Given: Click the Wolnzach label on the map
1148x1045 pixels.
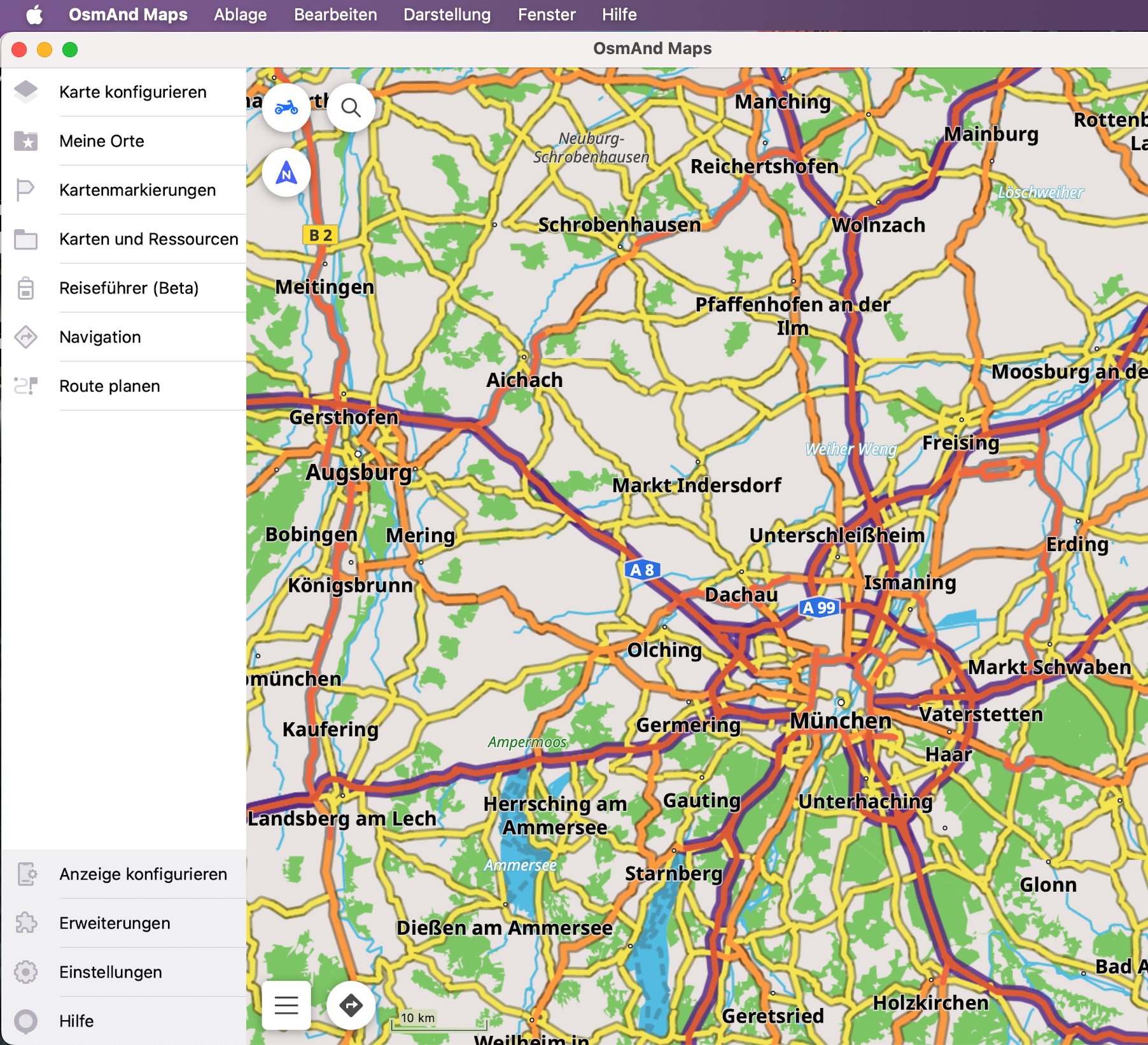Looking at the screenshot, I should tap(878, 225).
